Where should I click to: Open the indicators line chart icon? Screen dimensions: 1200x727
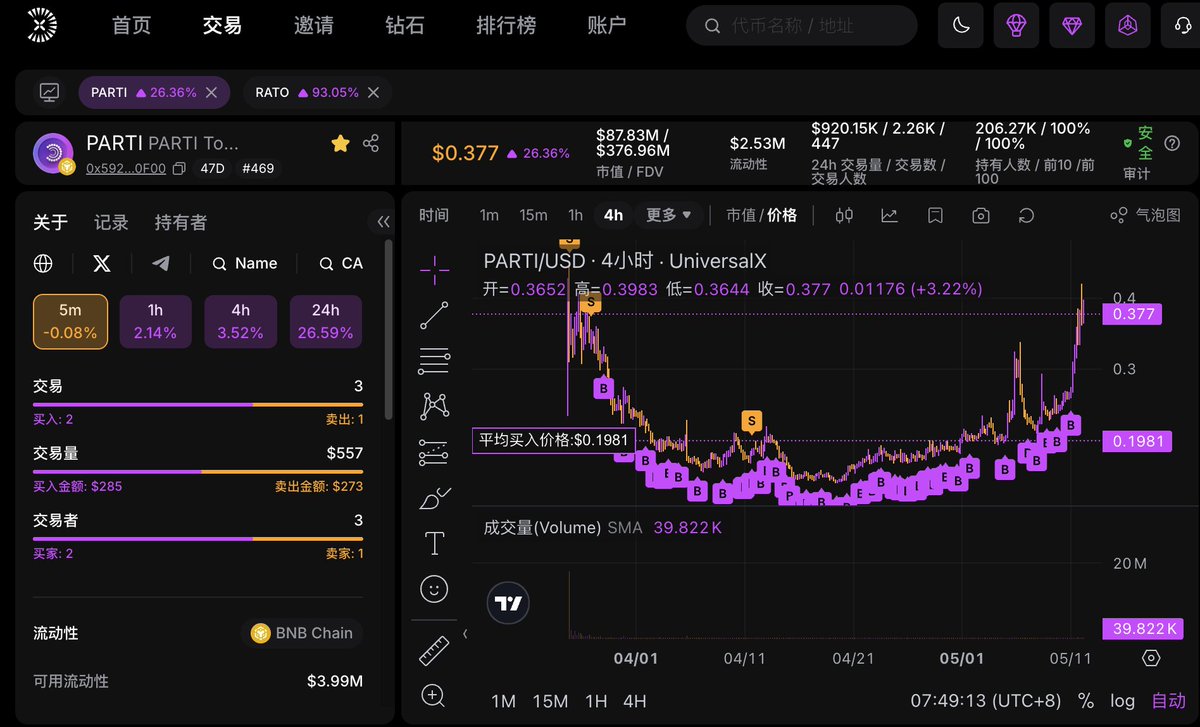pos(889,215)
